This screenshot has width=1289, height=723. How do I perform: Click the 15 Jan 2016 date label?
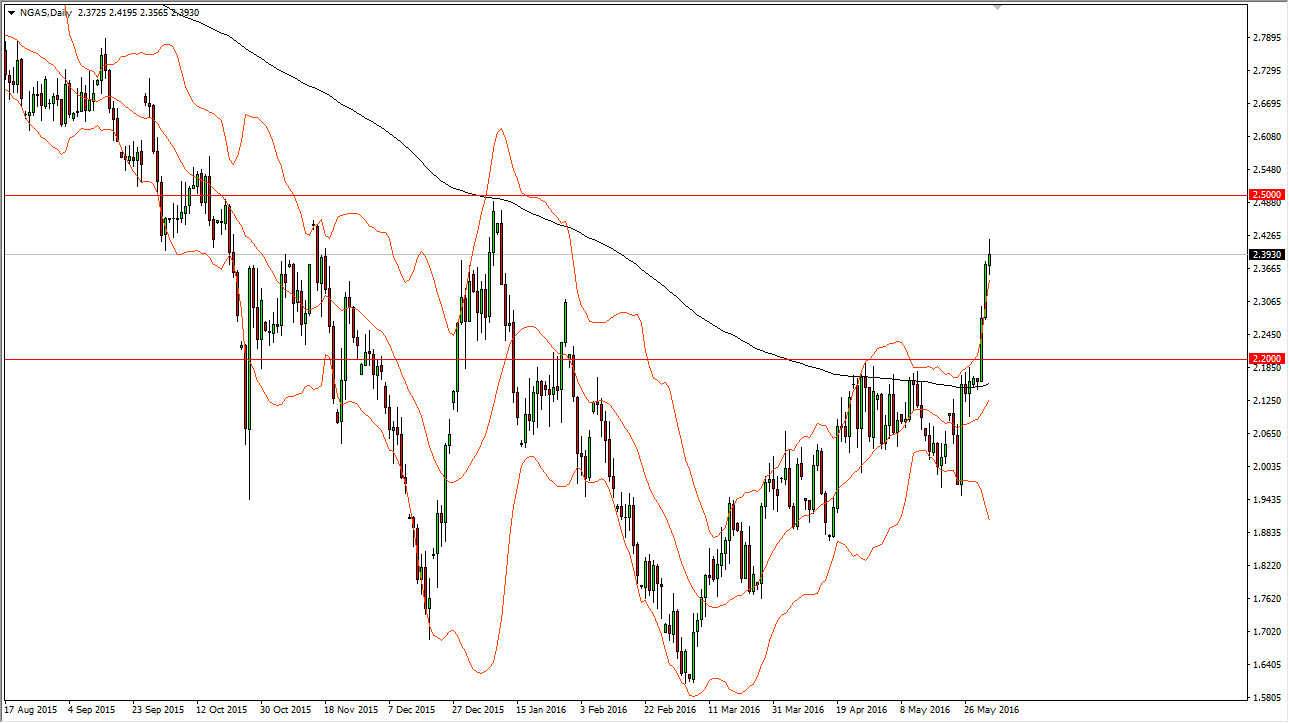click(543, 711)
